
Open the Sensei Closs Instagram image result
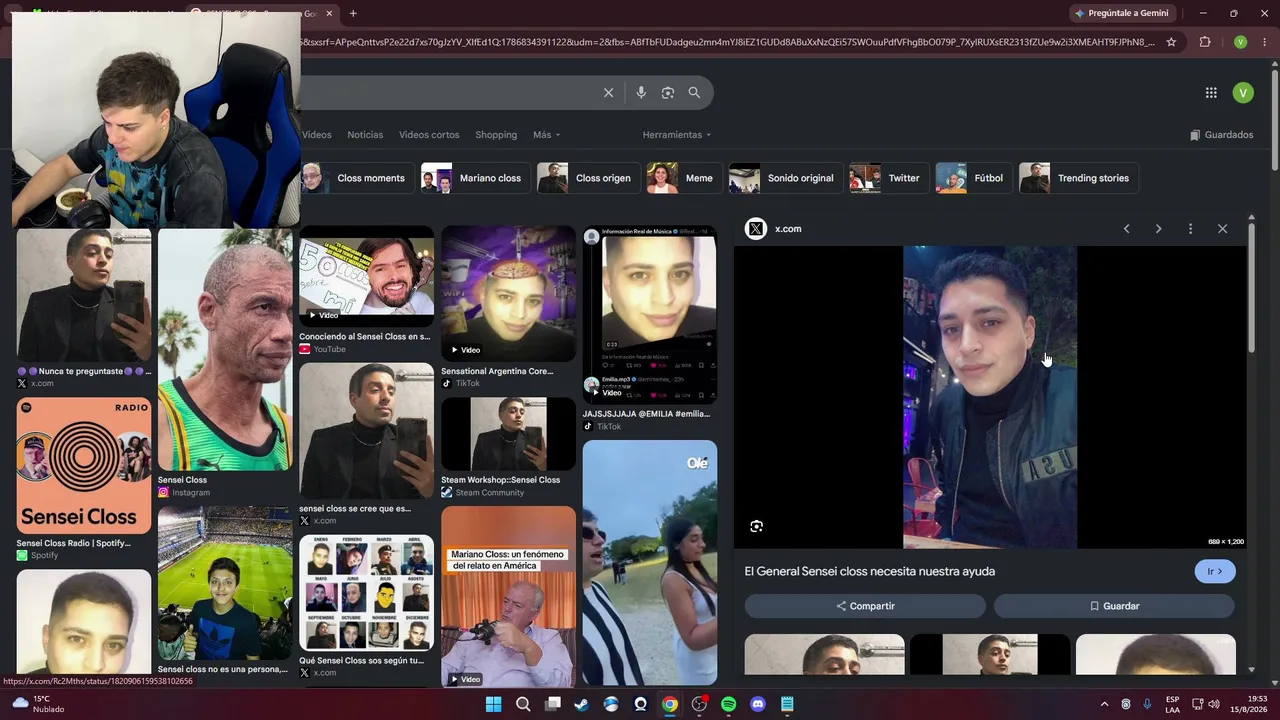click(x=225, y=349)
